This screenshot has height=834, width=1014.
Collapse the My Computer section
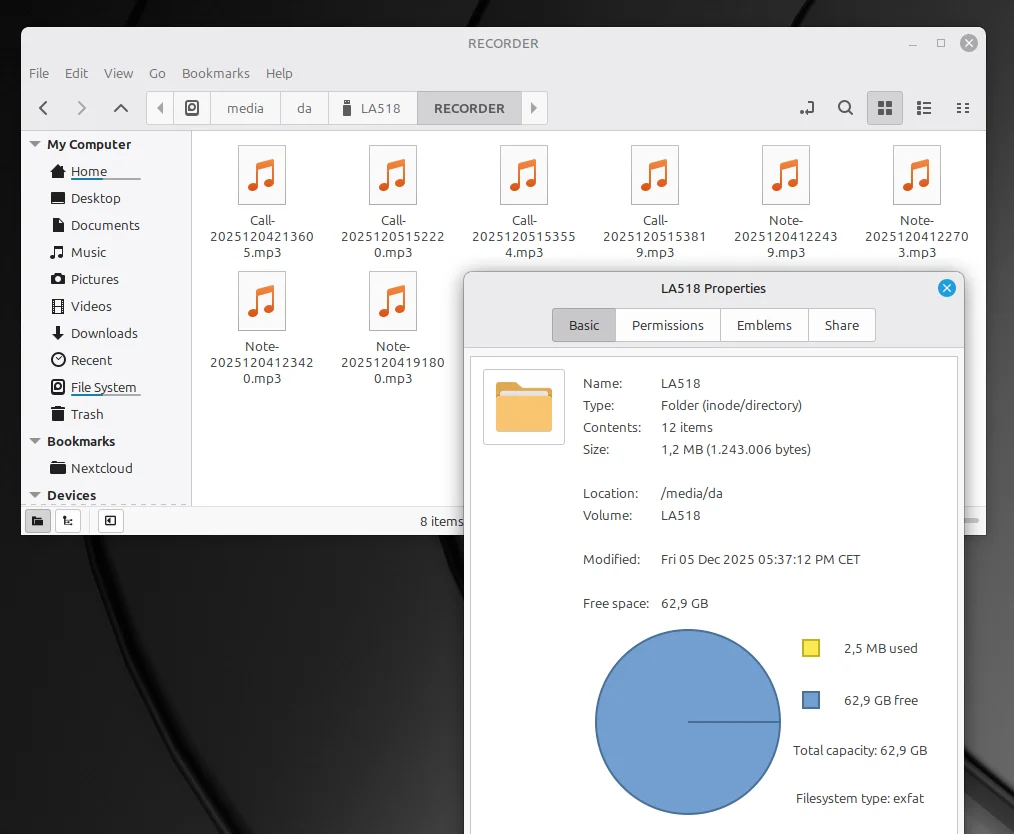click(x=35, y=145)
